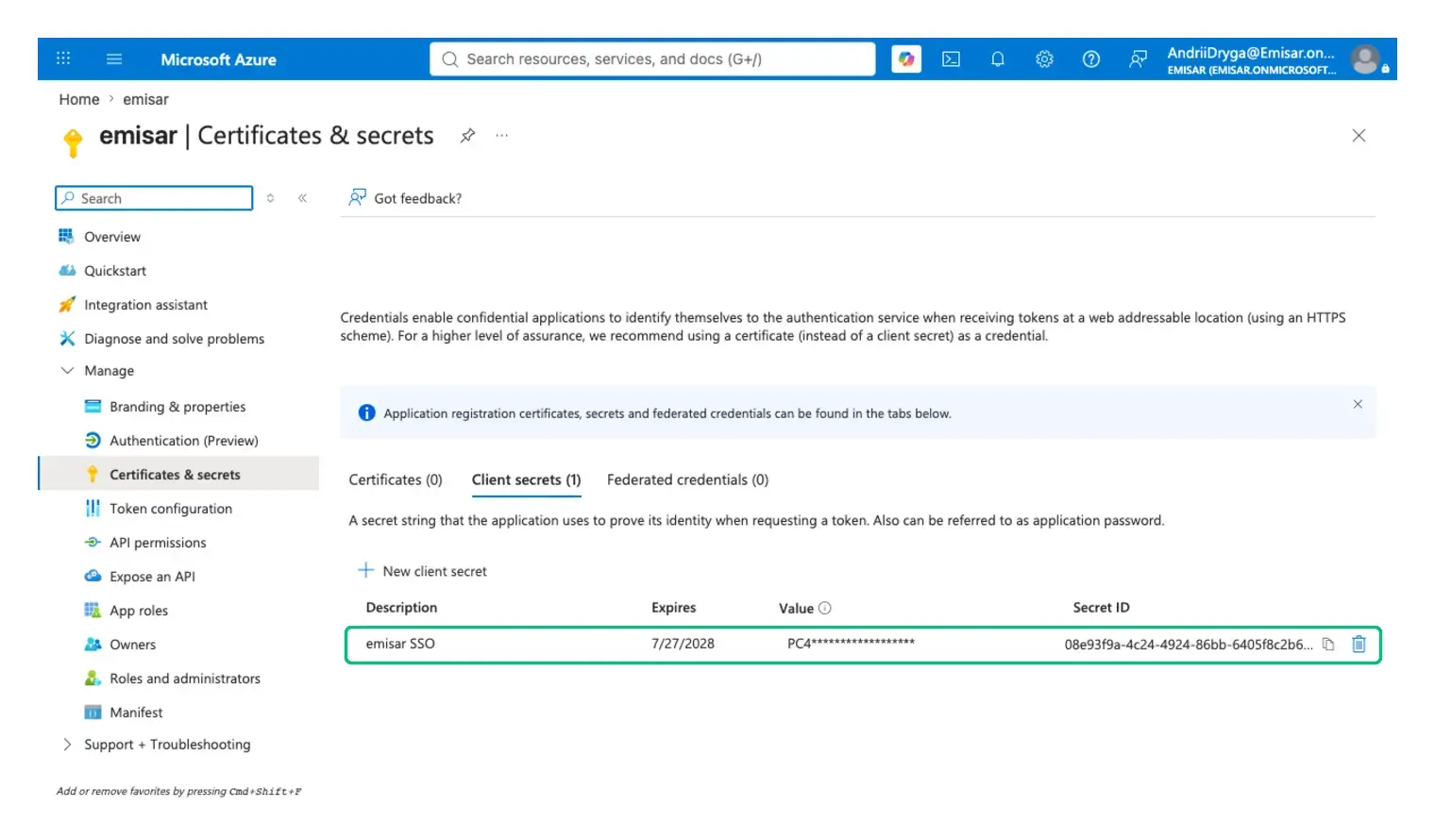Viewport: 1435px width, 840px height.
Task: Open the Azure portal waffle menu
Action: pyautogui.click(x=63, y=59)
